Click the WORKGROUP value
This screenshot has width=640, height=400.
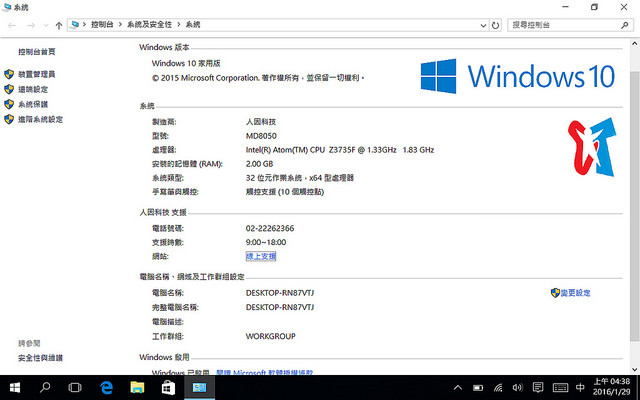pos(271,336)
